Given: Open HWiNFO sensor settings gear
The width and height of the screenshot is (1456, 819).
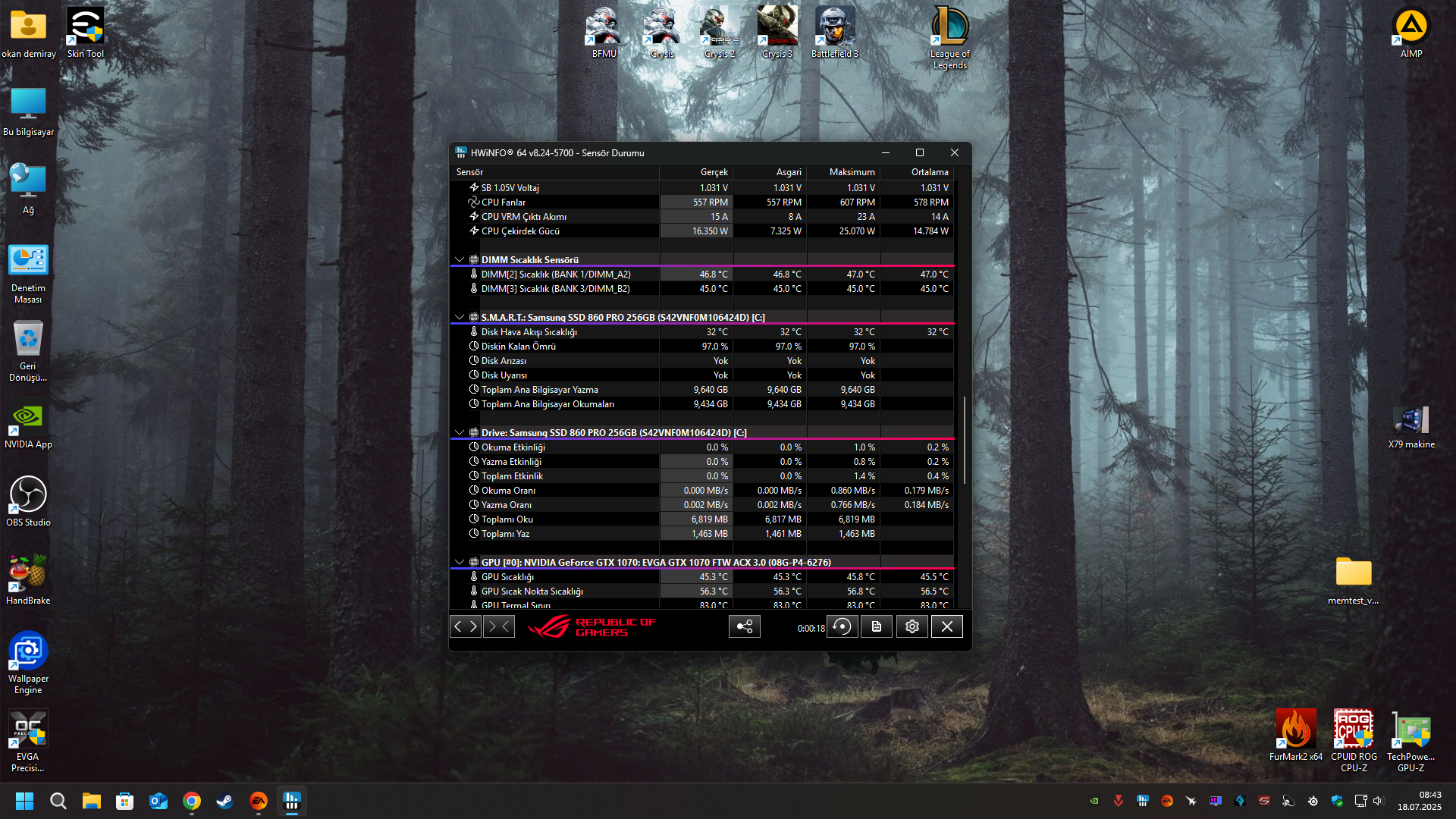Looking at the screenshot, I should click(912, 626).
